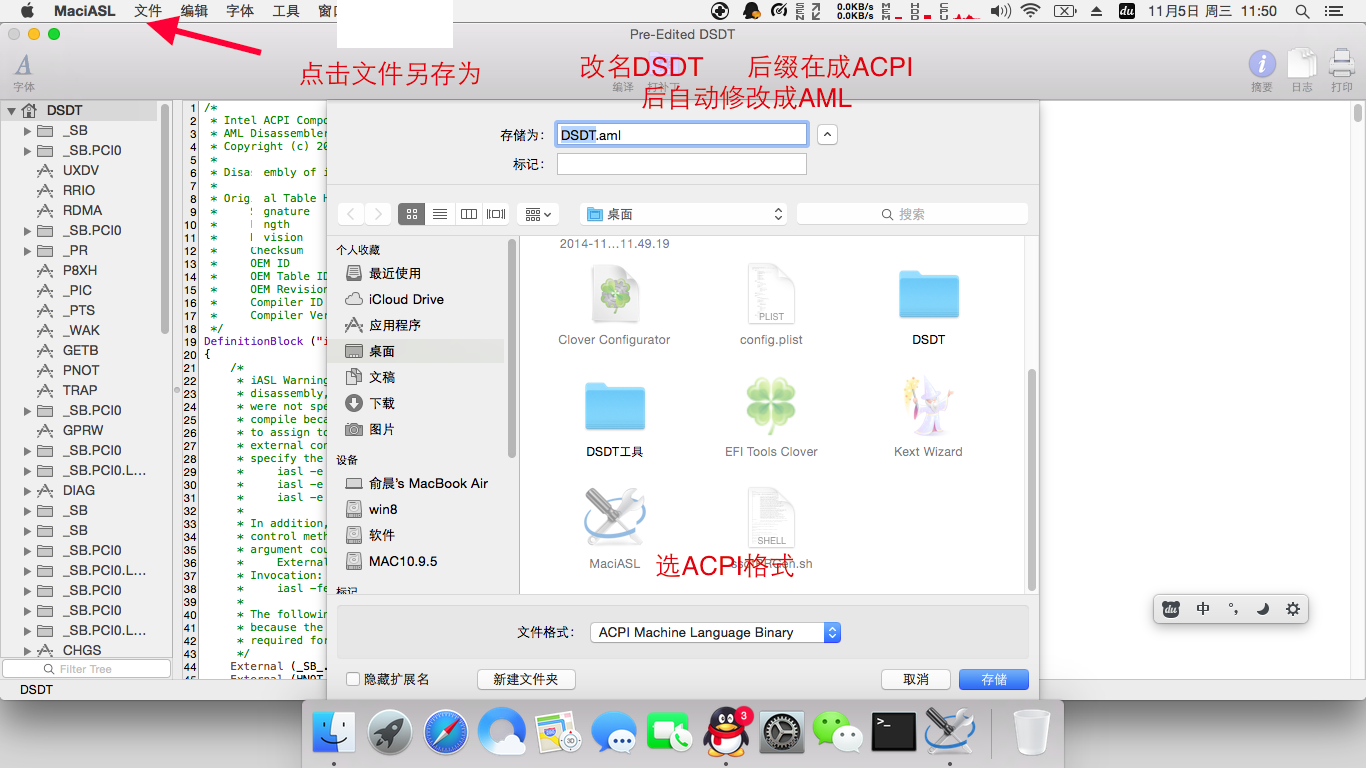This screenshot has width=1366, height=768.
Task: Click the 打印 printer toolbar icon
Action: click(x=1341, y=72)
